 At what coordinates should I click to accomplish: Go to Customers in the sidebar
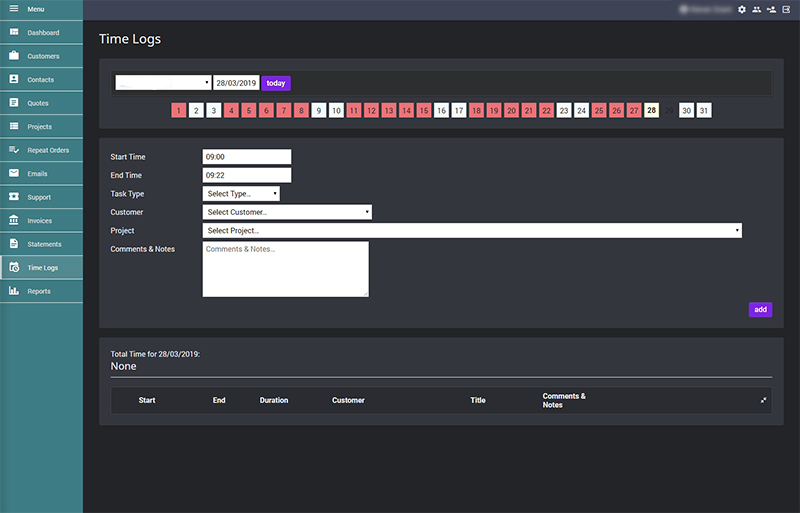click(41, 56)
